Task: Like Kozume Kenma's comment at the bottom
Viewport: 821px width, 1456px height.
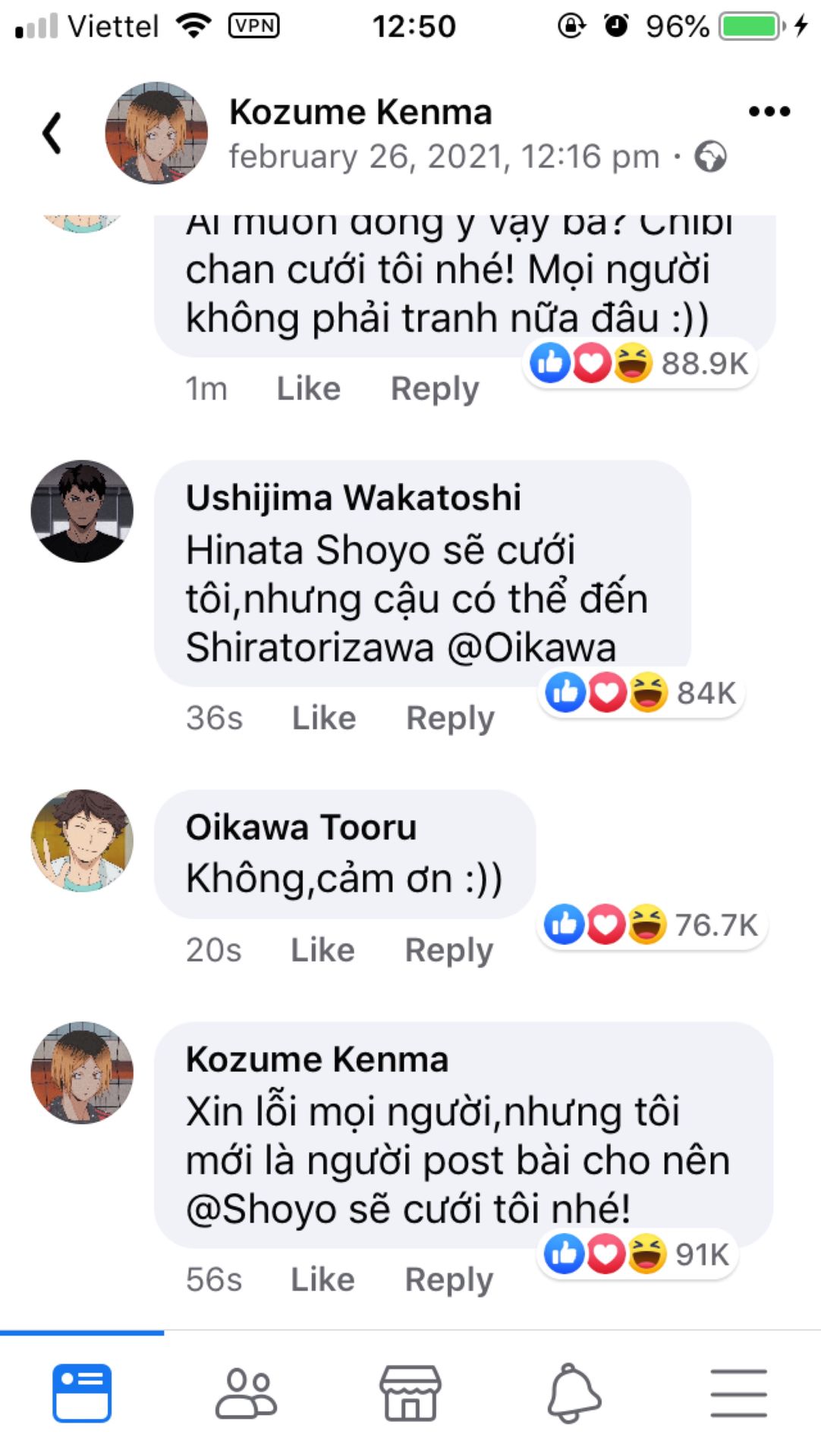Action: pyautogui.click(x=322, y=1279)
